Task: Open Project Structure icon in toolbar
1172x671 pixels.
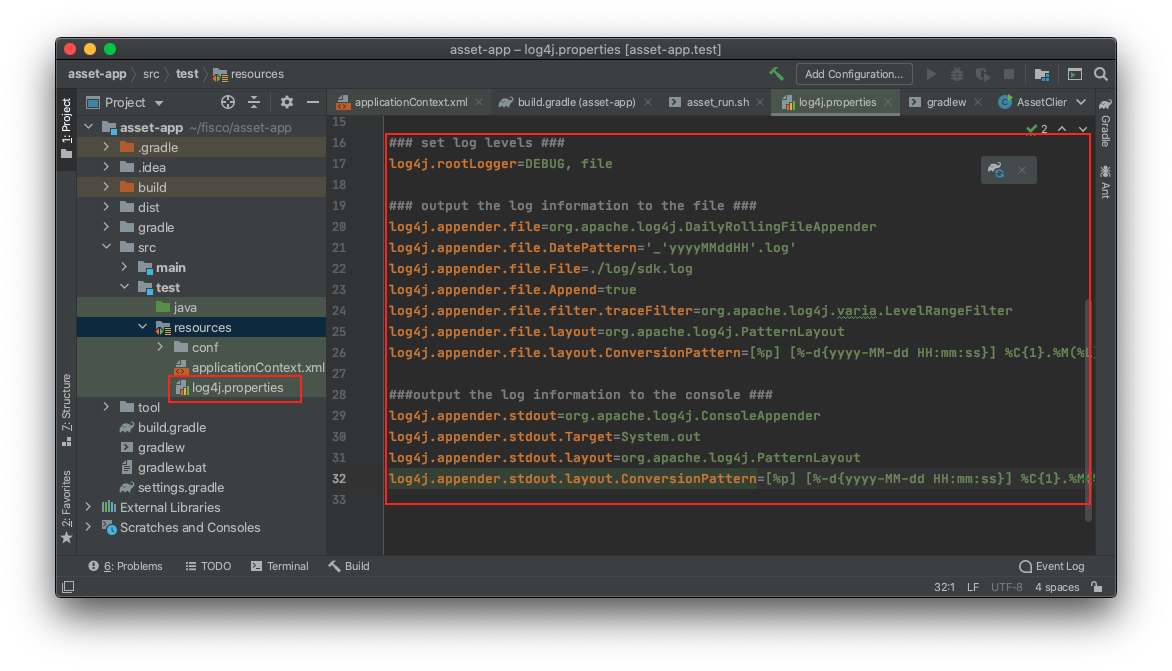Action: 1041,74
